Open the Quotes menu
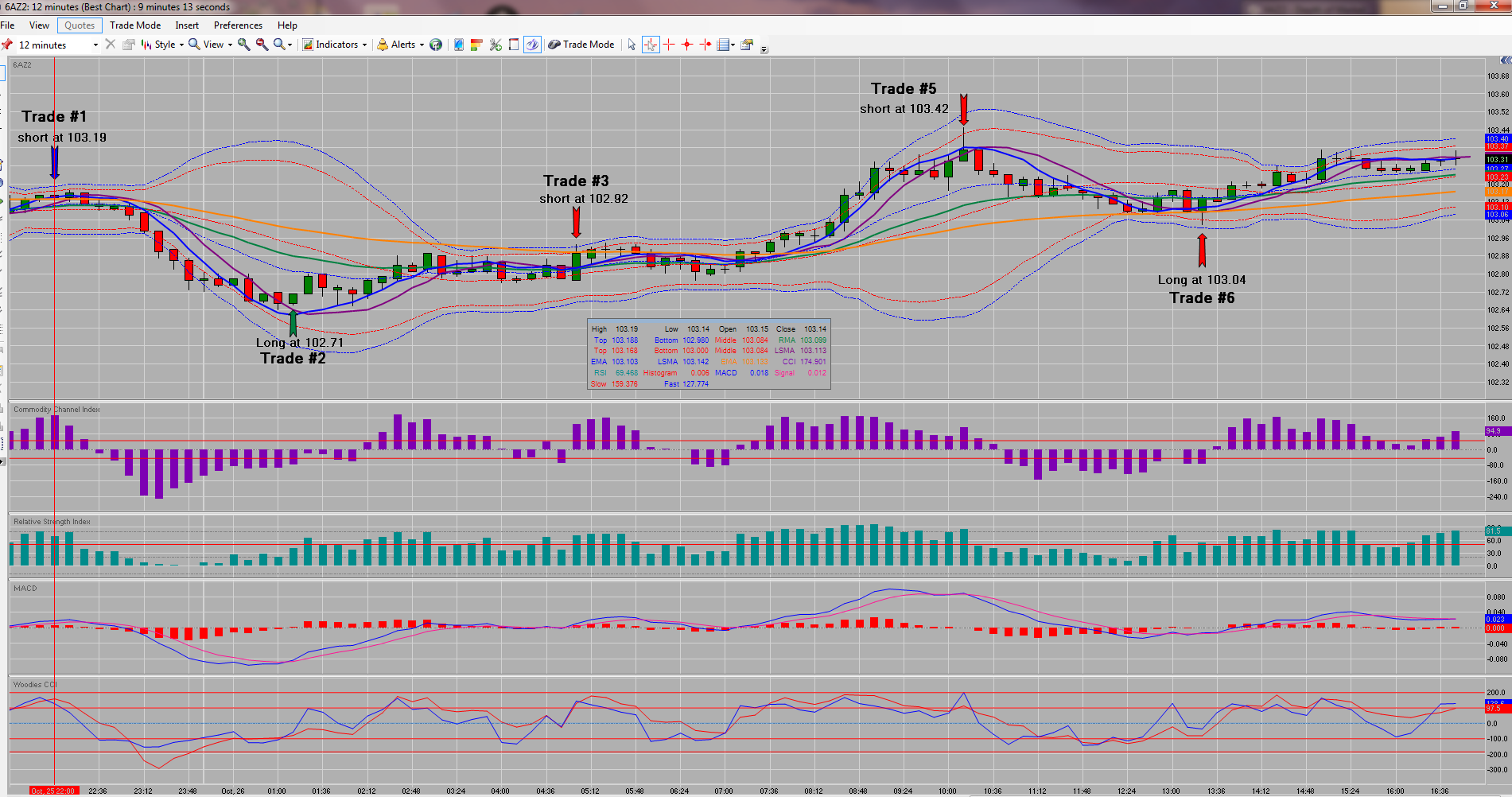 (80, 25)
